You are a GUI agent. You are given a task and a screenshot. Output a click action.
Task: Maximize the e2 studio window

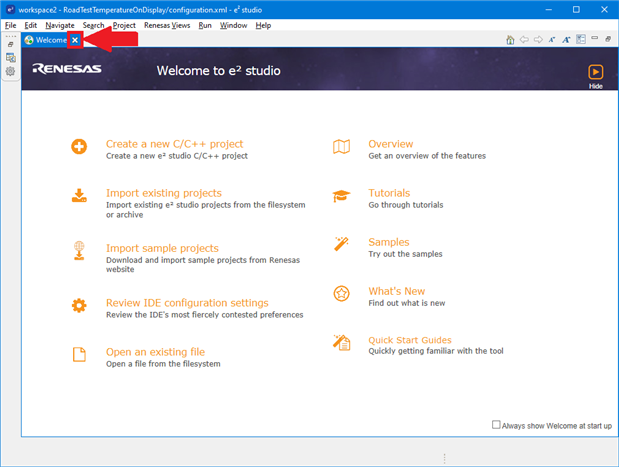(x=576, y=9)
